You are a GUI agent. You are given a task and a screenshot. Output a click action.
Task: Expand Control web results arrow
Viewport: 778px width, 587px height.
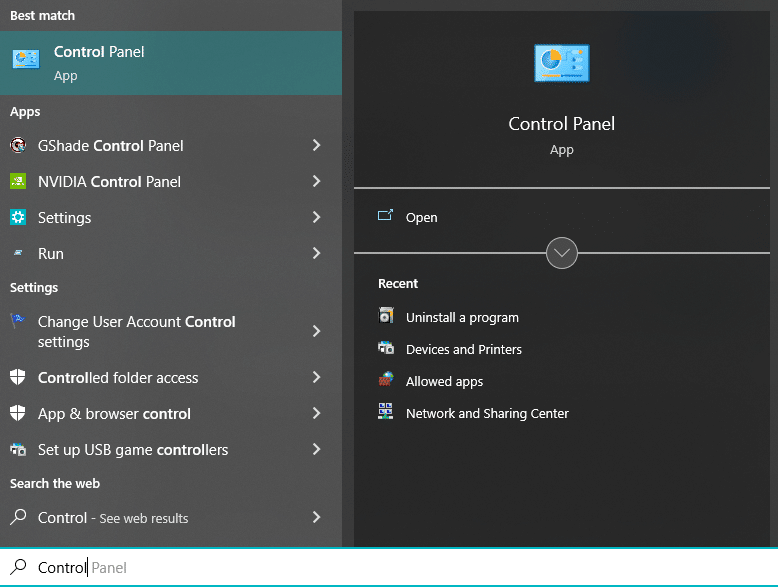(x=316, y=517)
